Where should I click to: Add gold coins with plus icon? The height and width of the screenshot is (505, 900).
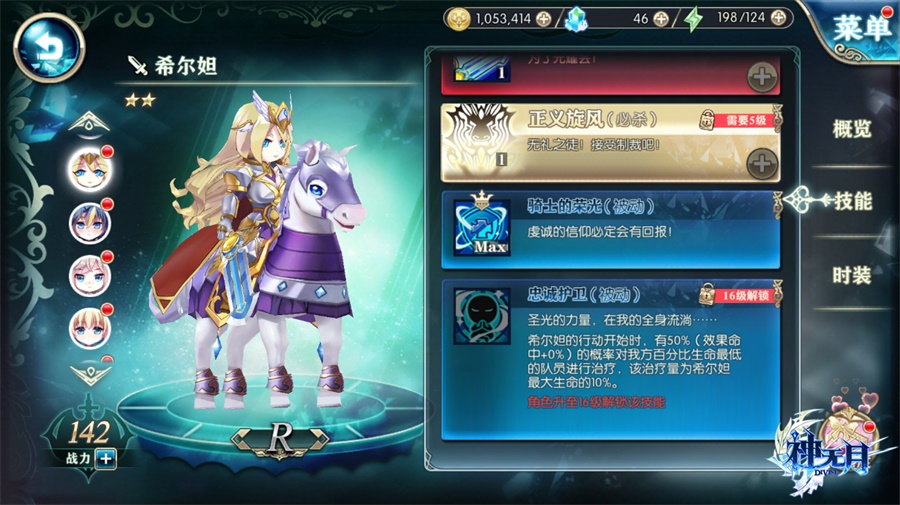(543, 19)
